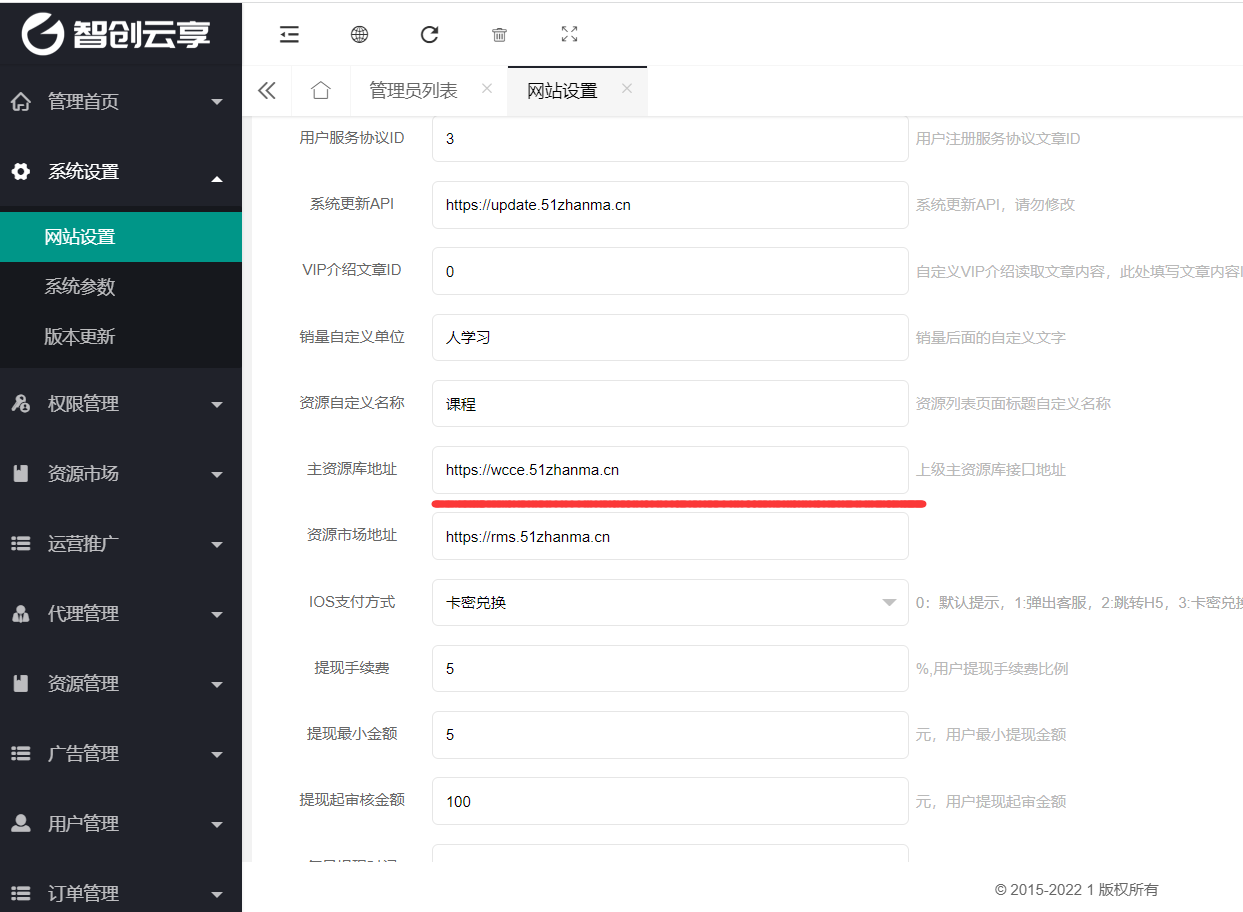1243x912 pixels.
Task: Expand the 订单管理 menu arrow
Action: [217, 895]
